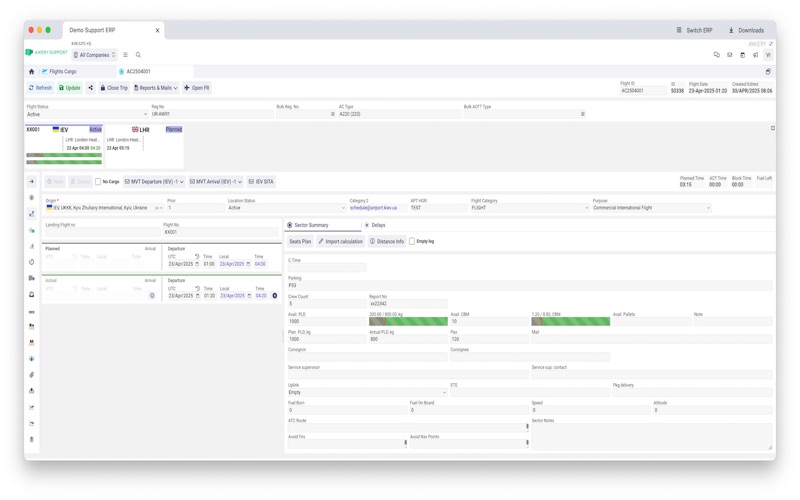Click the Sector Notes text area
Image resolution: width=800 pixels, height=500 pixels.
(652, 437)
